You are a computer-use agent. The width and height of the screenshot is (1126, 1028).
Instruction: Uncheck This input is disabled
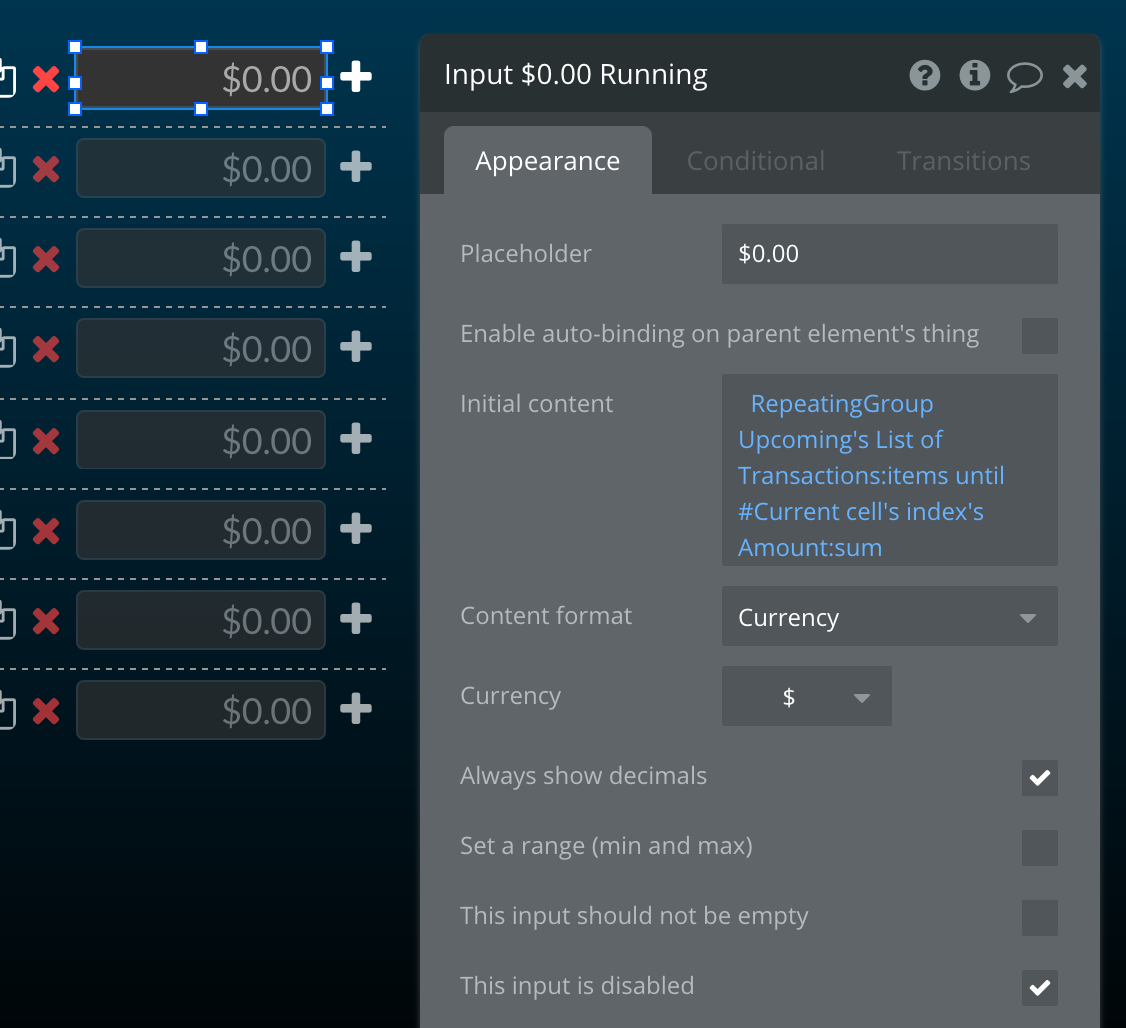[x=1039, y=987]
